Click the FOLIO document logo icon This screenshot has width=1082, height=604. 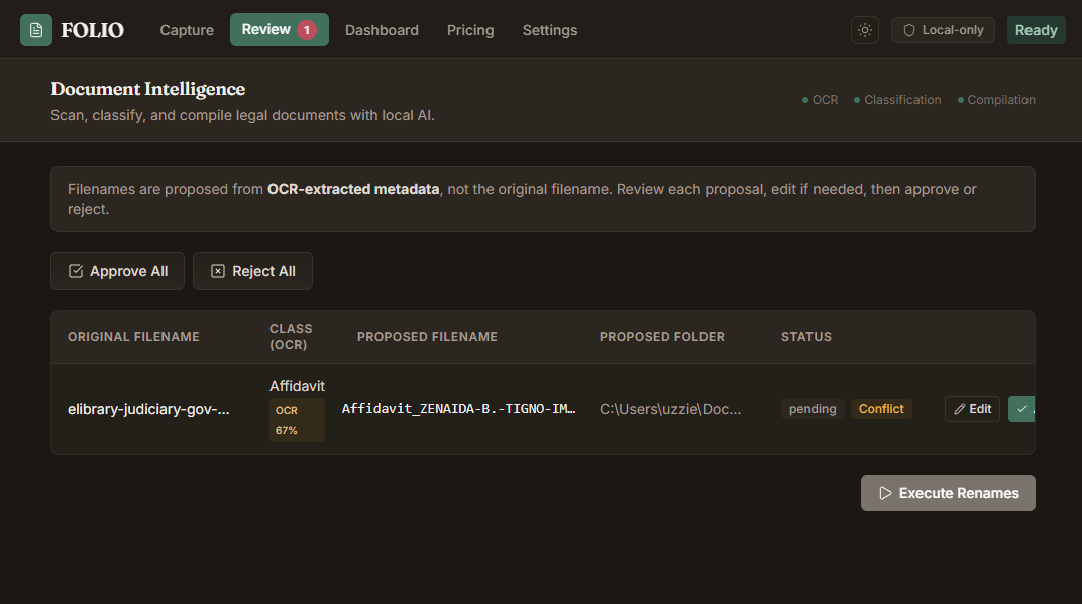36,30
